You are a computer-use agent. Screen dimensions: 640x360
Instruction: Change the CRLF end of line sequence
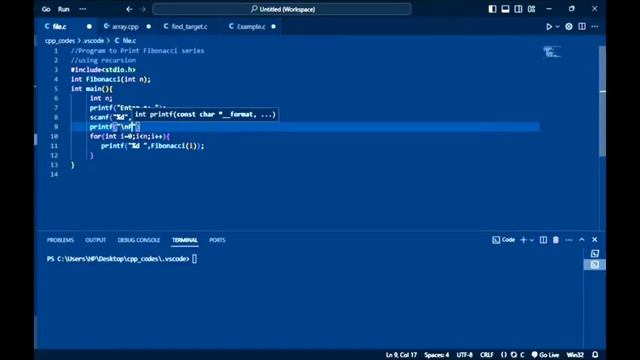click(x=487, y=355)
